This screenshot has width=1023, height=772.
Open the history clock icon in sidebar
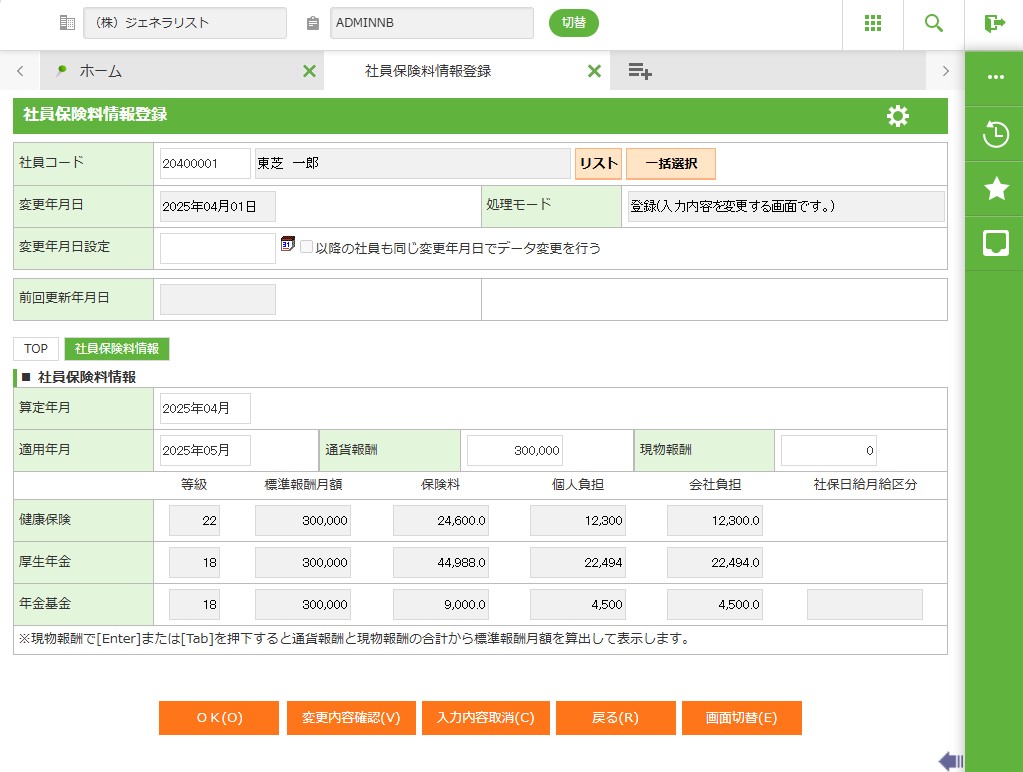pyautogui.click(x=995, y=134)
